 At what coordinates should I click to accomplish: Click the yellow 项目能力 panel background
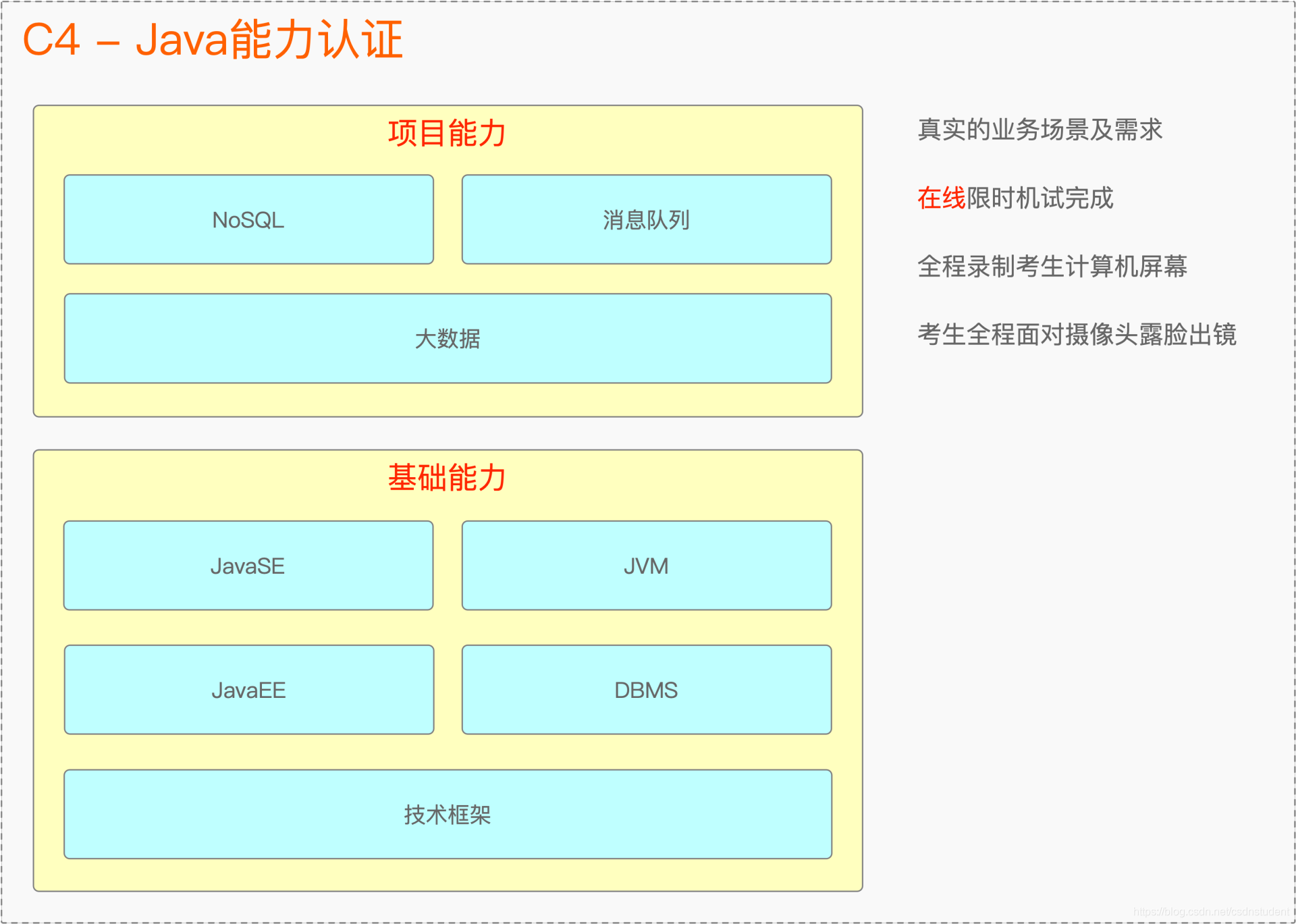tap(448, 401)
